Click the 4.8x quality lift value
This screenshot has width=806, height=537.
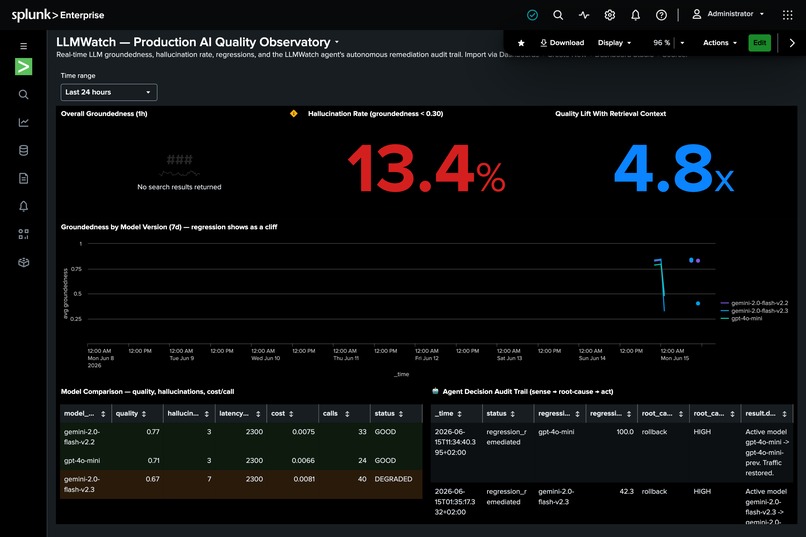(674, 169)
